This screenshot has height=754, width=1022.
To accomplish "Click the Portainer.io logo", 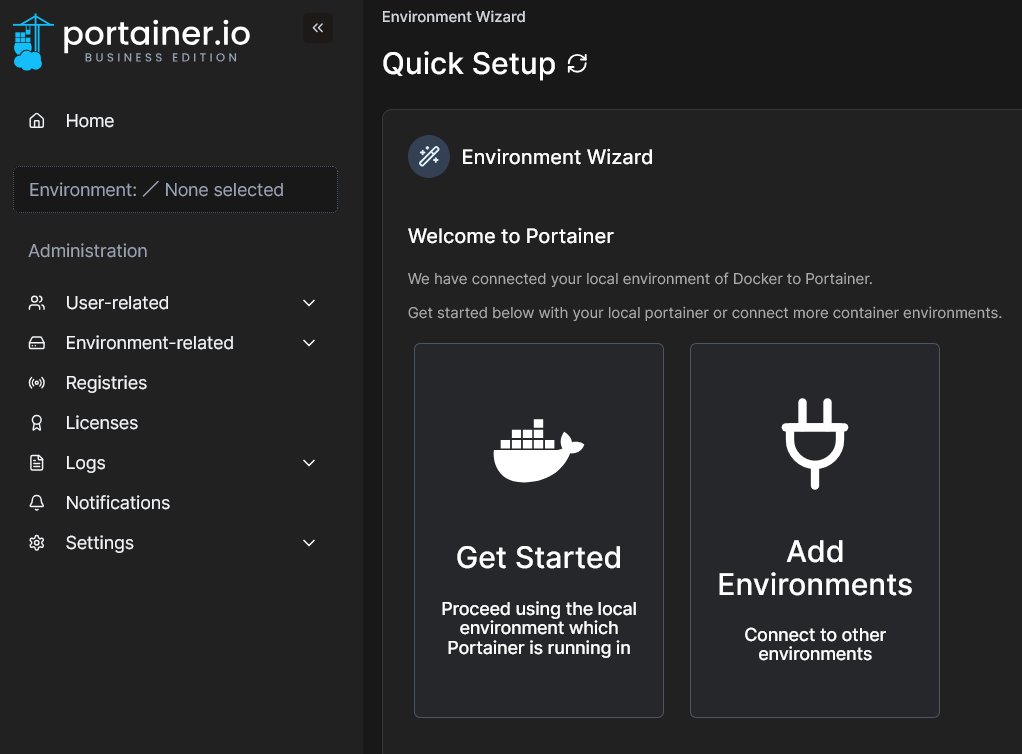I will [x=132, y=42].
